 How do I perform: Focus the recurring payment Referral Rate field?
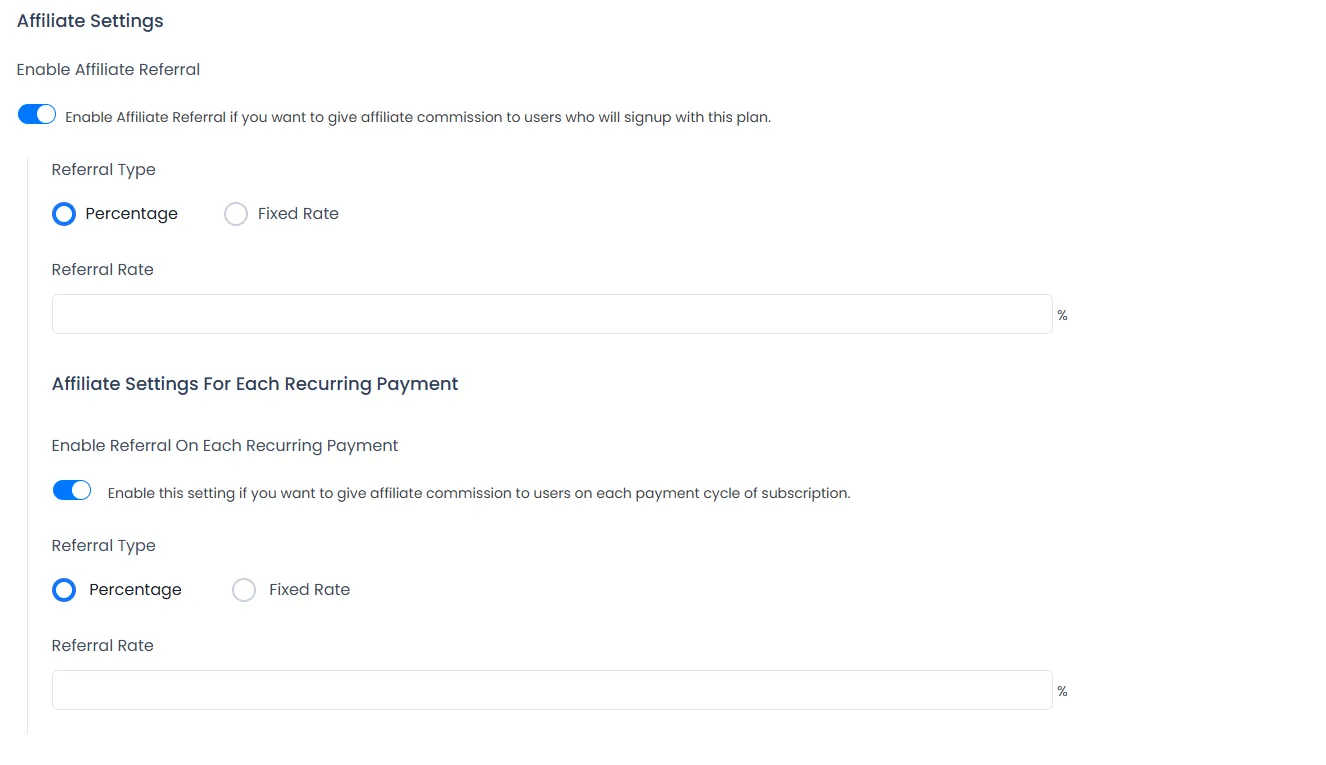pos(552,690)
